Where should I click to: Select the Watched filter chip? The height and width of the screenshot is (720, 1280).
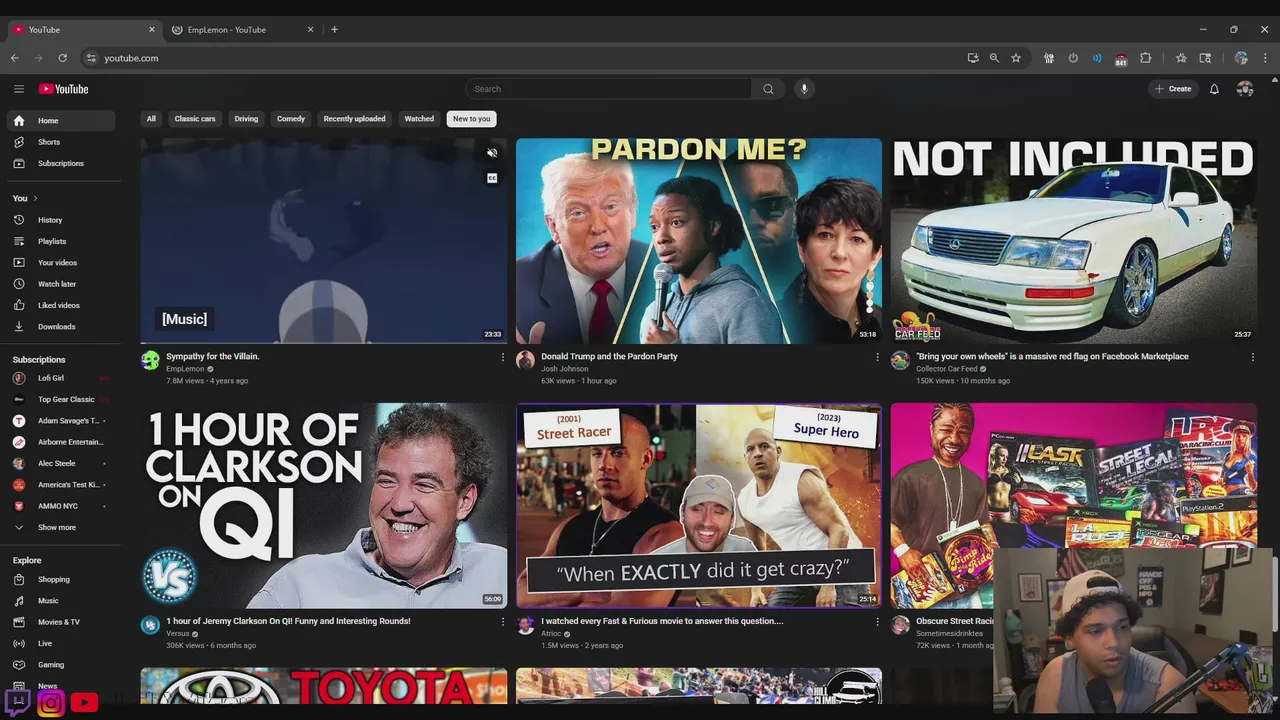click(x=419, y=119)
